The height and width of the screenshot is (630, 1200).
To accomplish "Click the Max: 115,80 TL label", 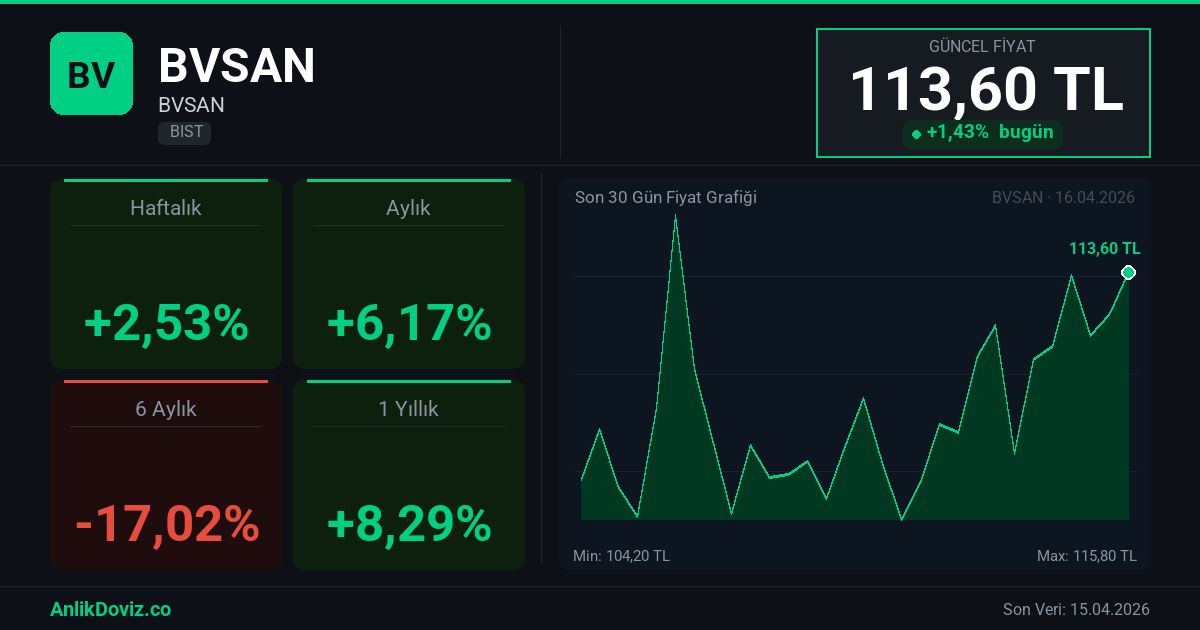I will (x=1087, y=555).
